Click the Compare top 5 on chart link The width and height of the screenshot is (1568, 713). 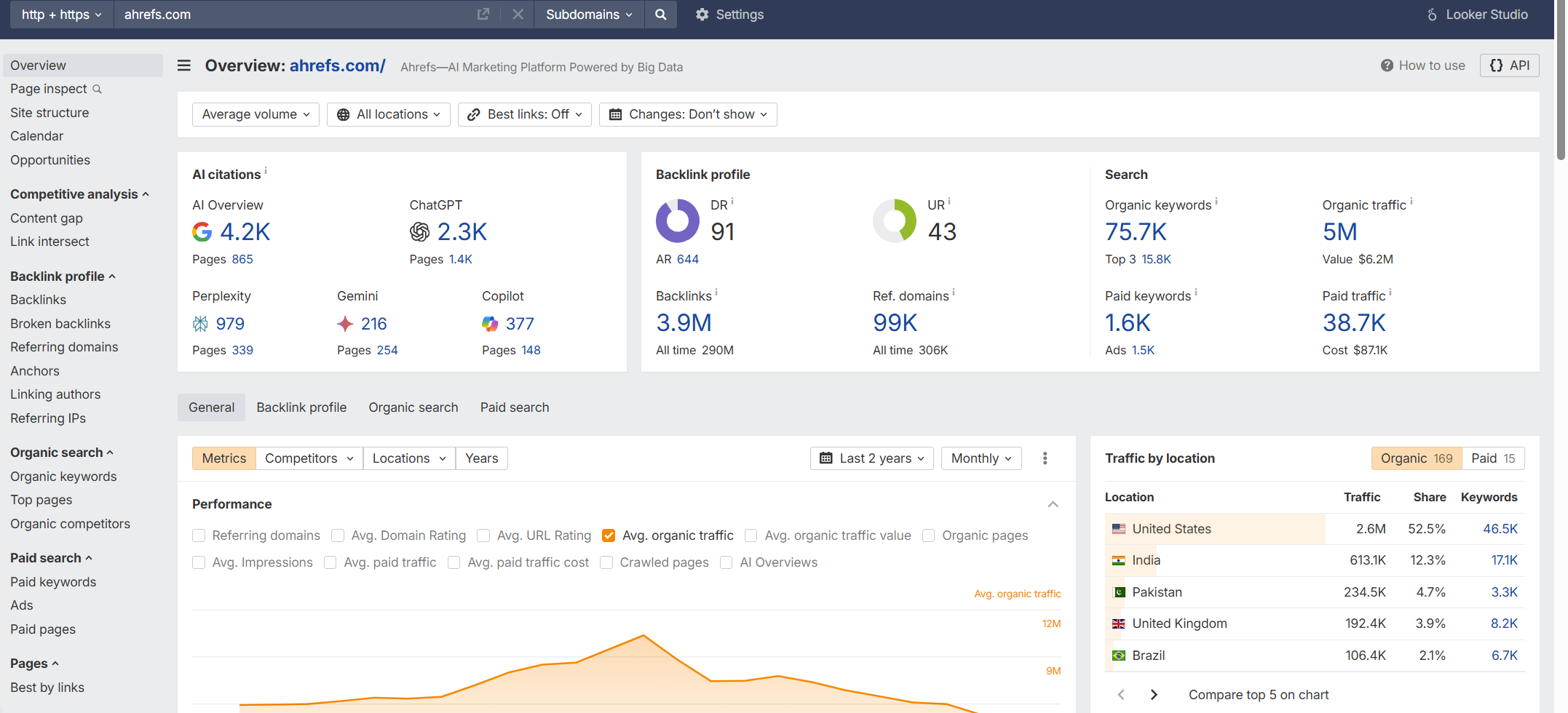click(1258, 694)
